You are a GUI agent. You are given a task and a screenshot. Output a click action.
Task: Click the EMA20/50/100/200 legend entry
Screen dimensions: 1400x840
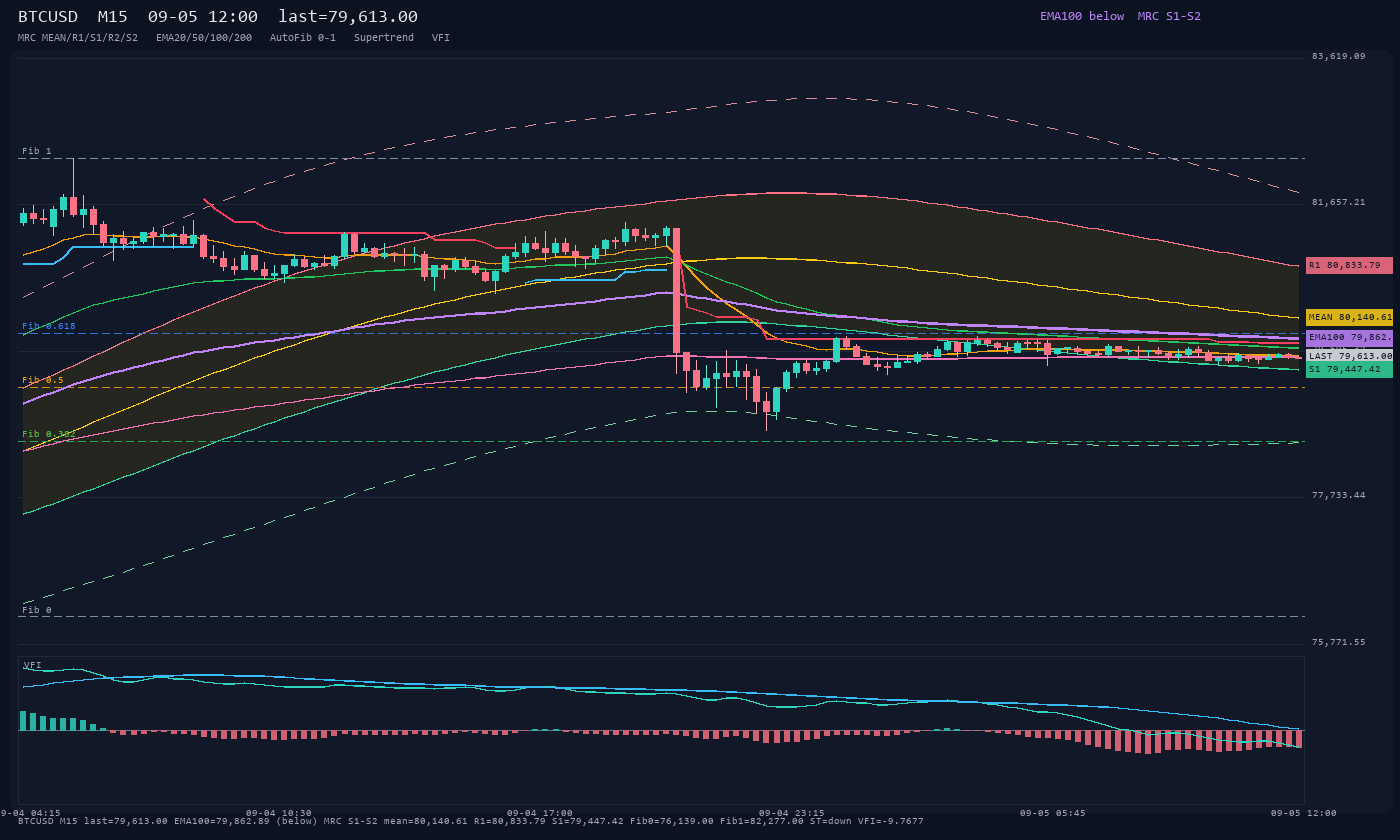click(204, 37)
